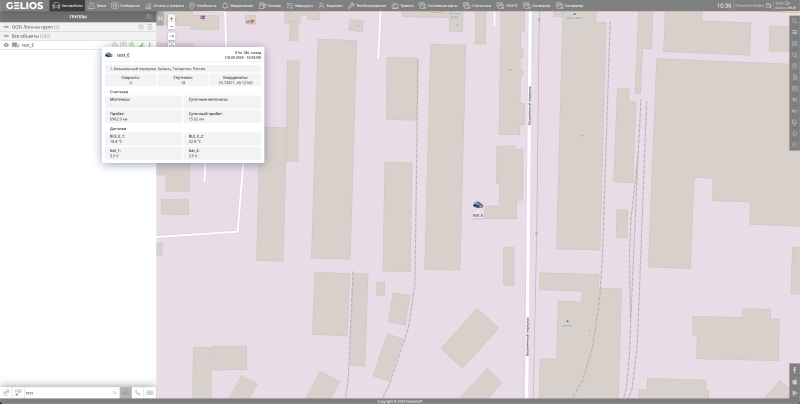Open settings gear for ООО Логичи групп
800x404 pixels.
tap(140, 27)
